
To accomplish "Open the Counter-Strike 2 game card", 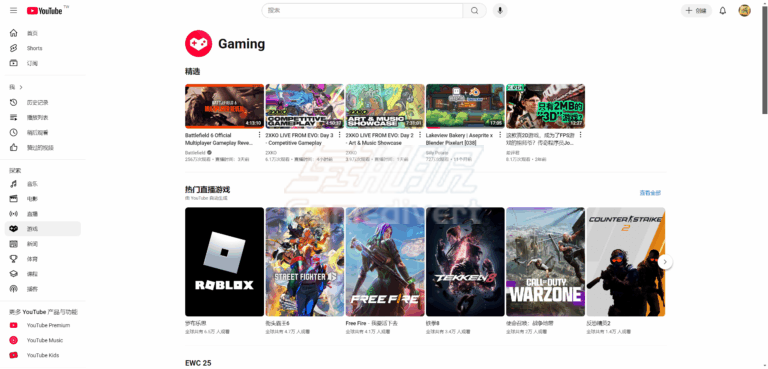I will coord(626,262).
